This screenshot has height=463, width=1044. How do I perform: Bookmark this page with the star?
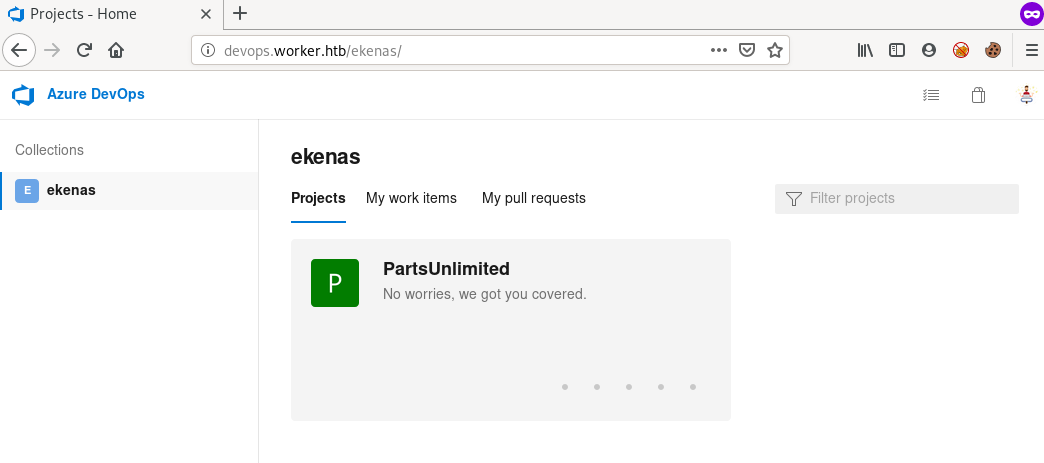click(x=774, y=50)
